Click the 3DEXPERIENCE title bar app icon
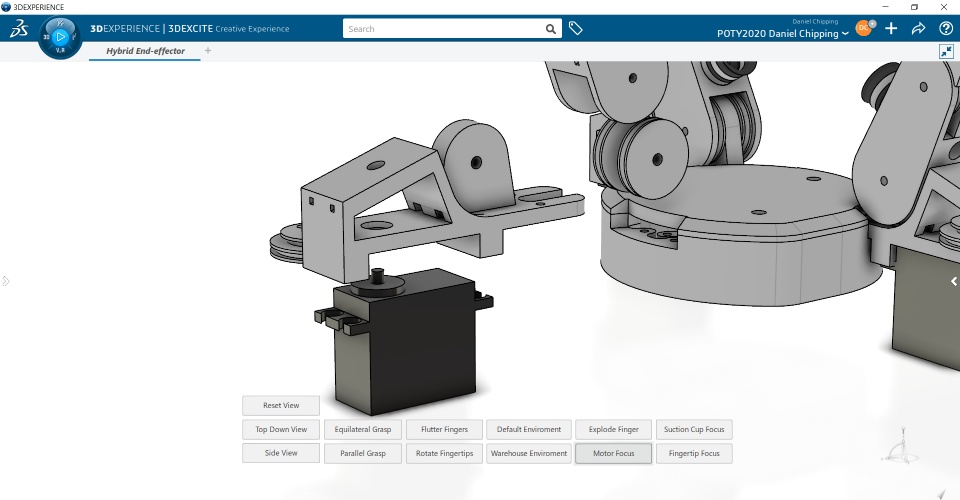The image size is (960, 500). 6,7
